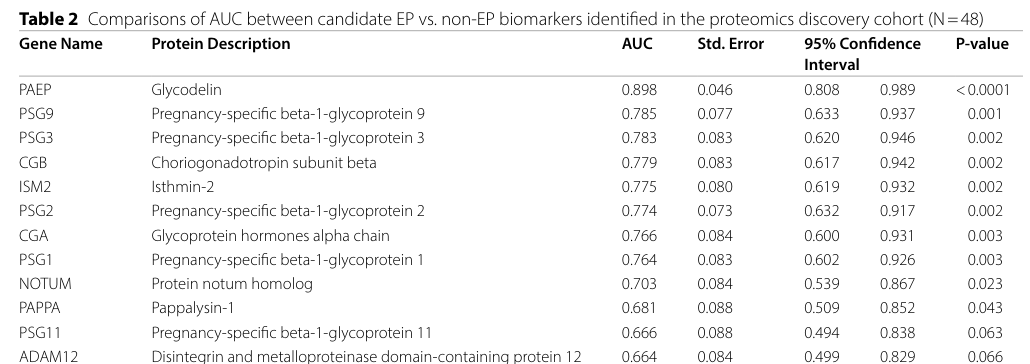Click the P-value column header
Screen dimensions: 1030x364
point(981,44)
